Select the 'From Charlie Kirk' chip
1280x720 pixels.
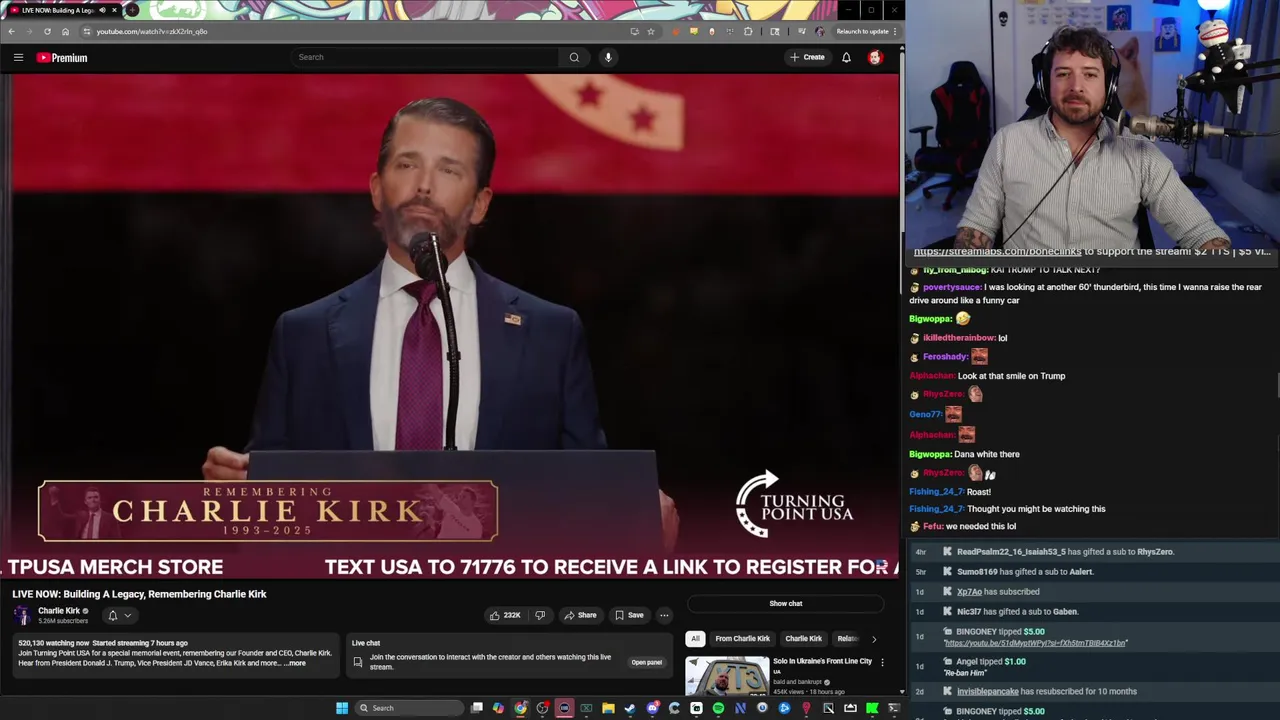pos(742,639)
